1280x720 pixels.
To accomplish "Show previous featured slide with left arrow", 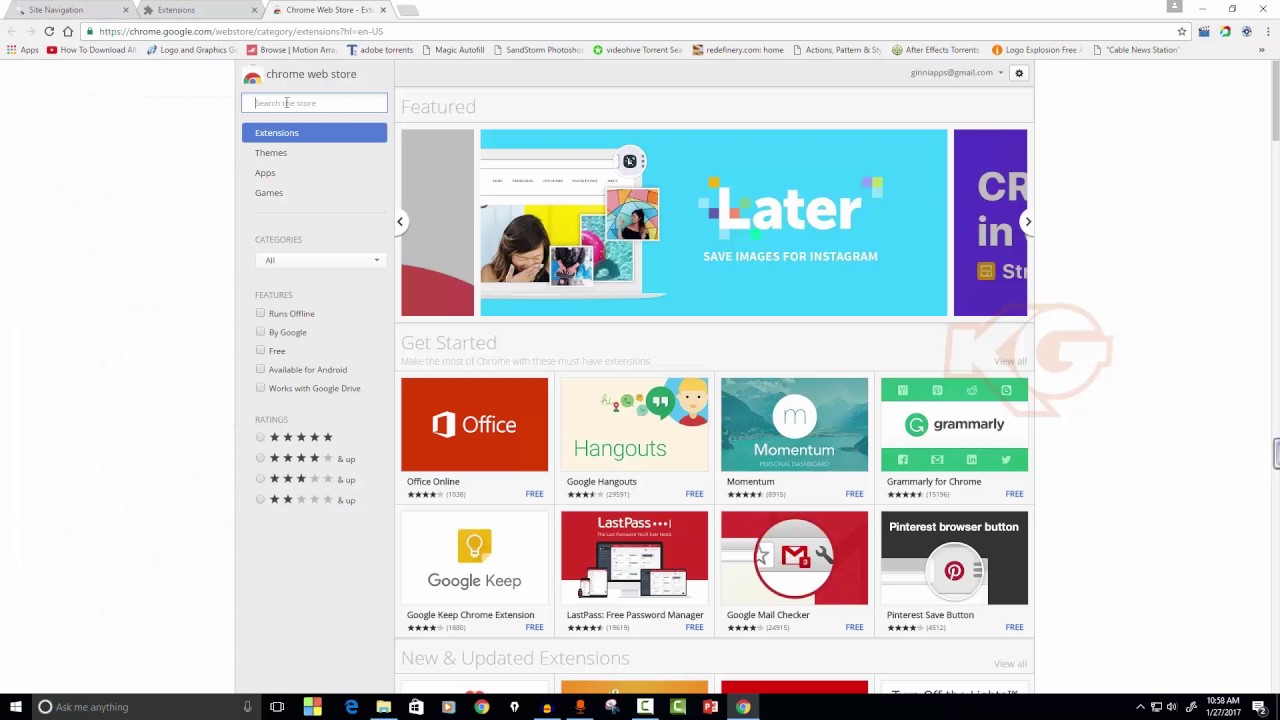I will (x=400, y=222).
